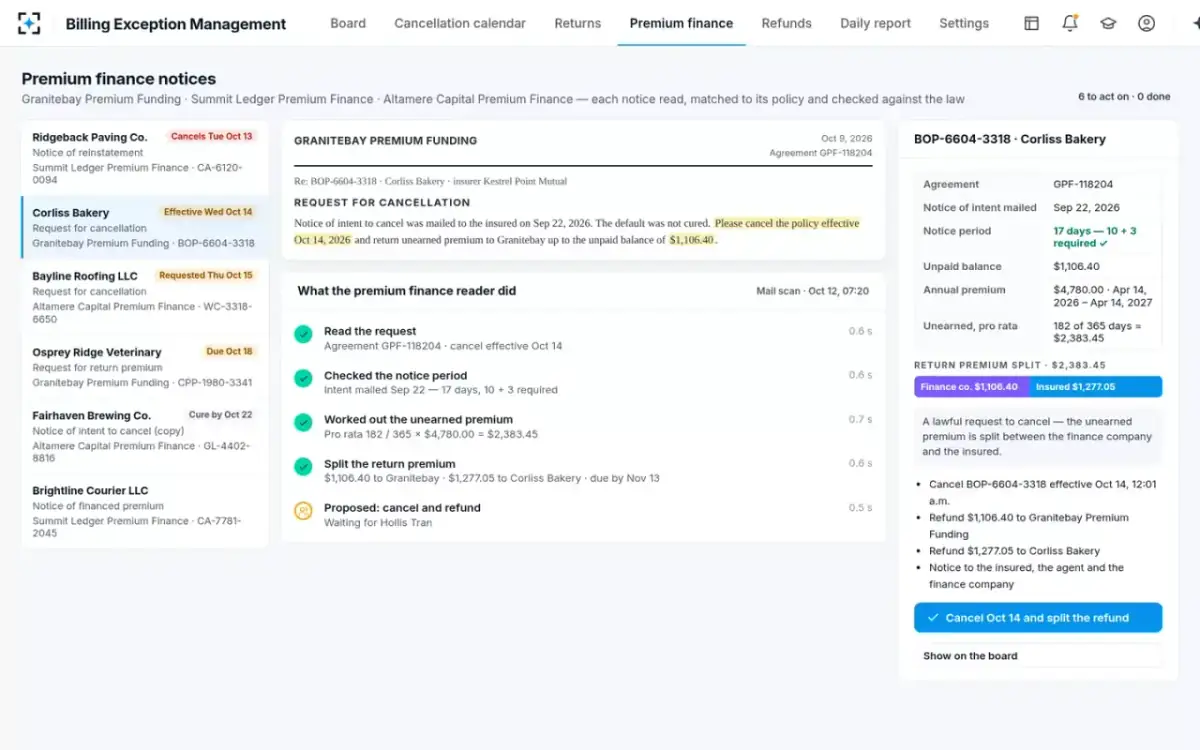Click 'Mail scan · Oct 12, 07:20' timestamp
Screen dimensions: 1200x750
[x=812, y=291]
